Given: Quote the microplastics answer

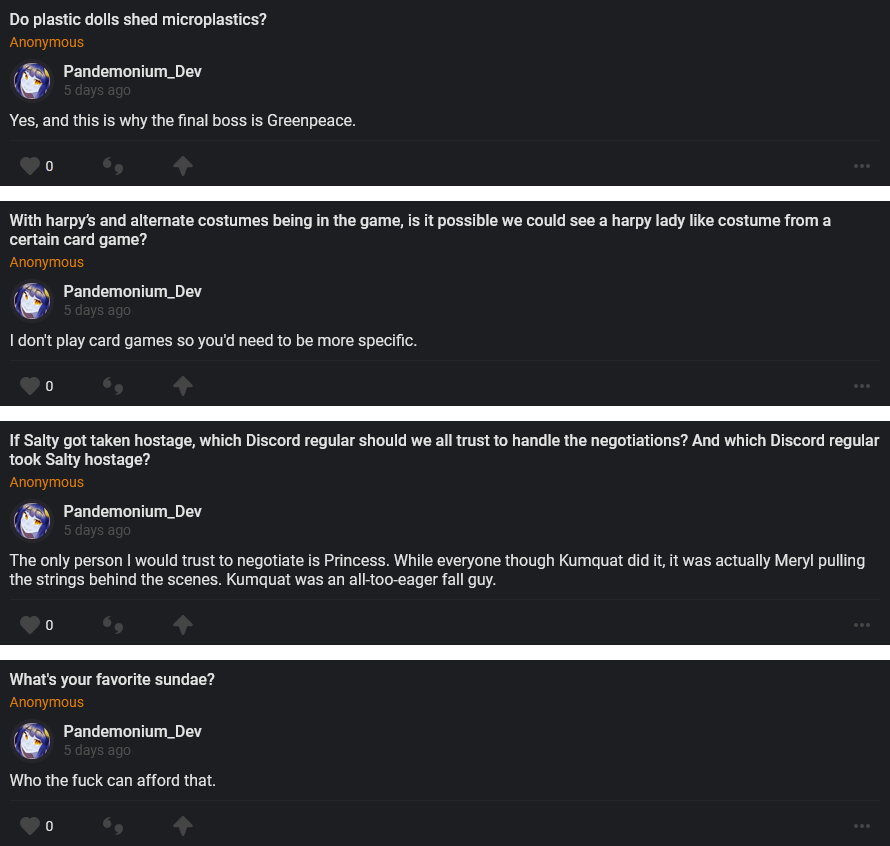Looking at the screenshot, I should pos(113,166).
